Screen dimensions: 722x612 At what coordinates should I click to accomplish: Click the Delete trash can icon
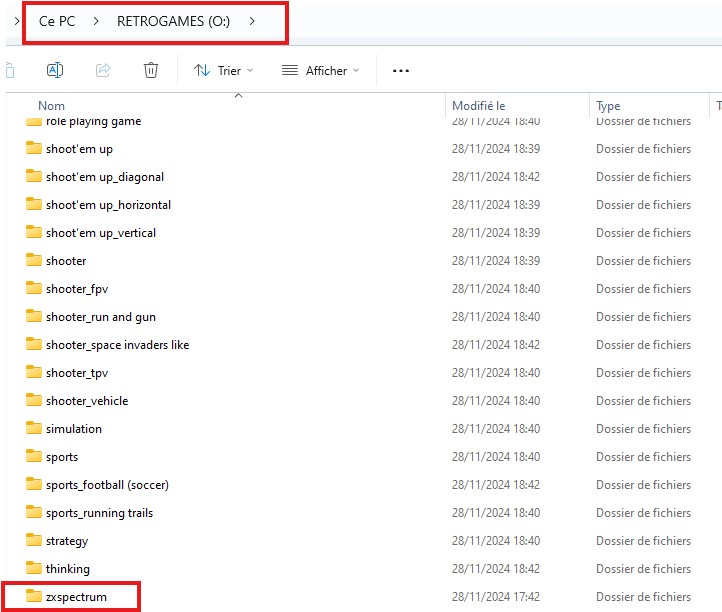tap(150, 70)
